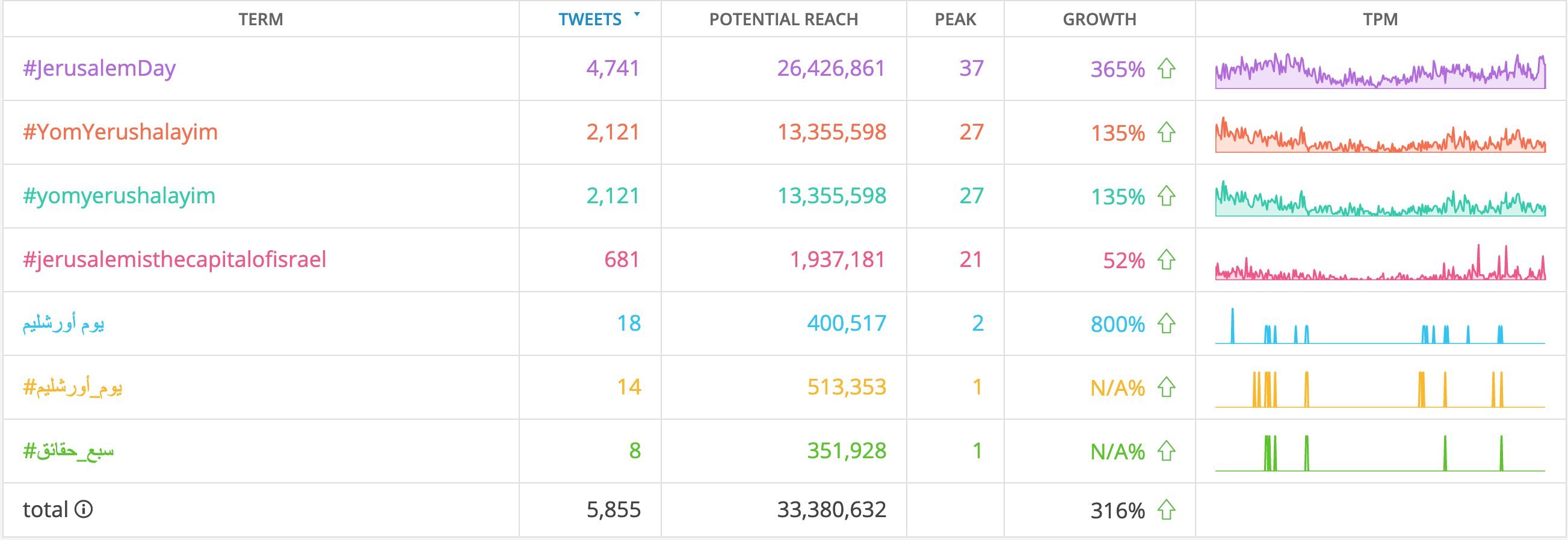Open the #JerusalemDay term link

tap(99, 68)
